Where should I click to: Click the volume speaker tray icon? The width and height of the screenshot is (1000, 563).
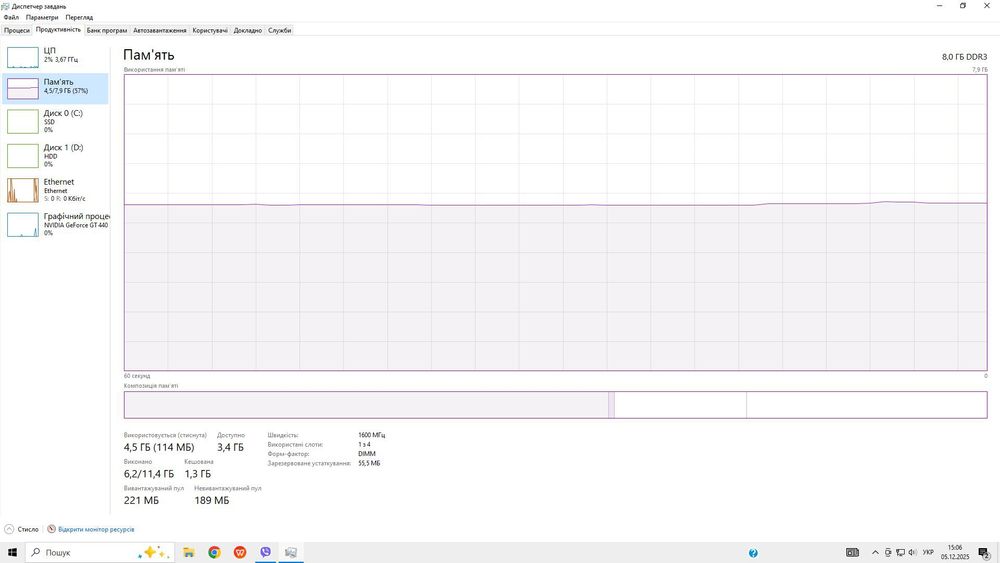pos(912,553)
